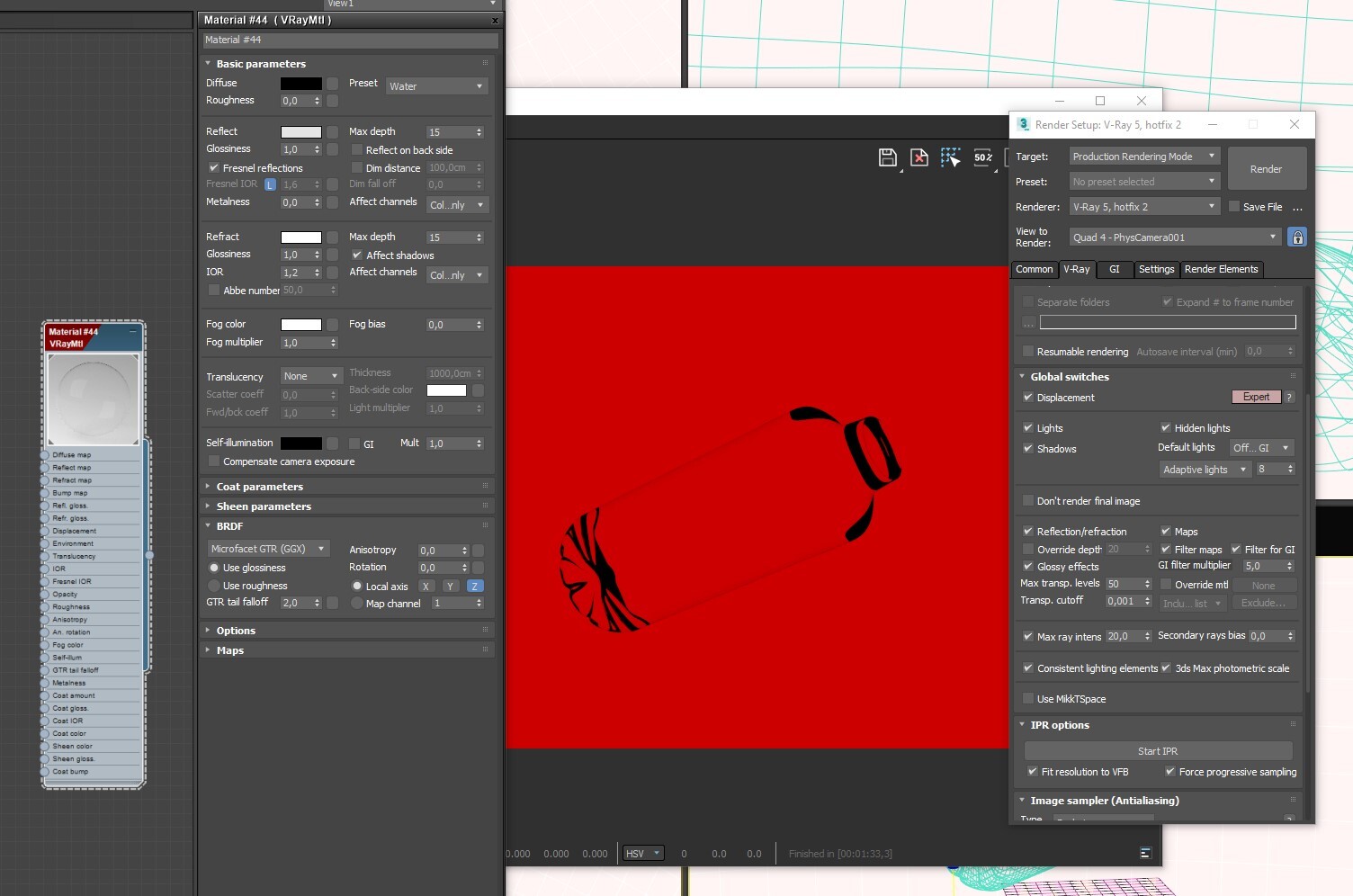Image resolution: width=1353 pixels, height=896 pixels.
Task: Save the rendered image from the frame buffer
Action: [x=887, y=157]
